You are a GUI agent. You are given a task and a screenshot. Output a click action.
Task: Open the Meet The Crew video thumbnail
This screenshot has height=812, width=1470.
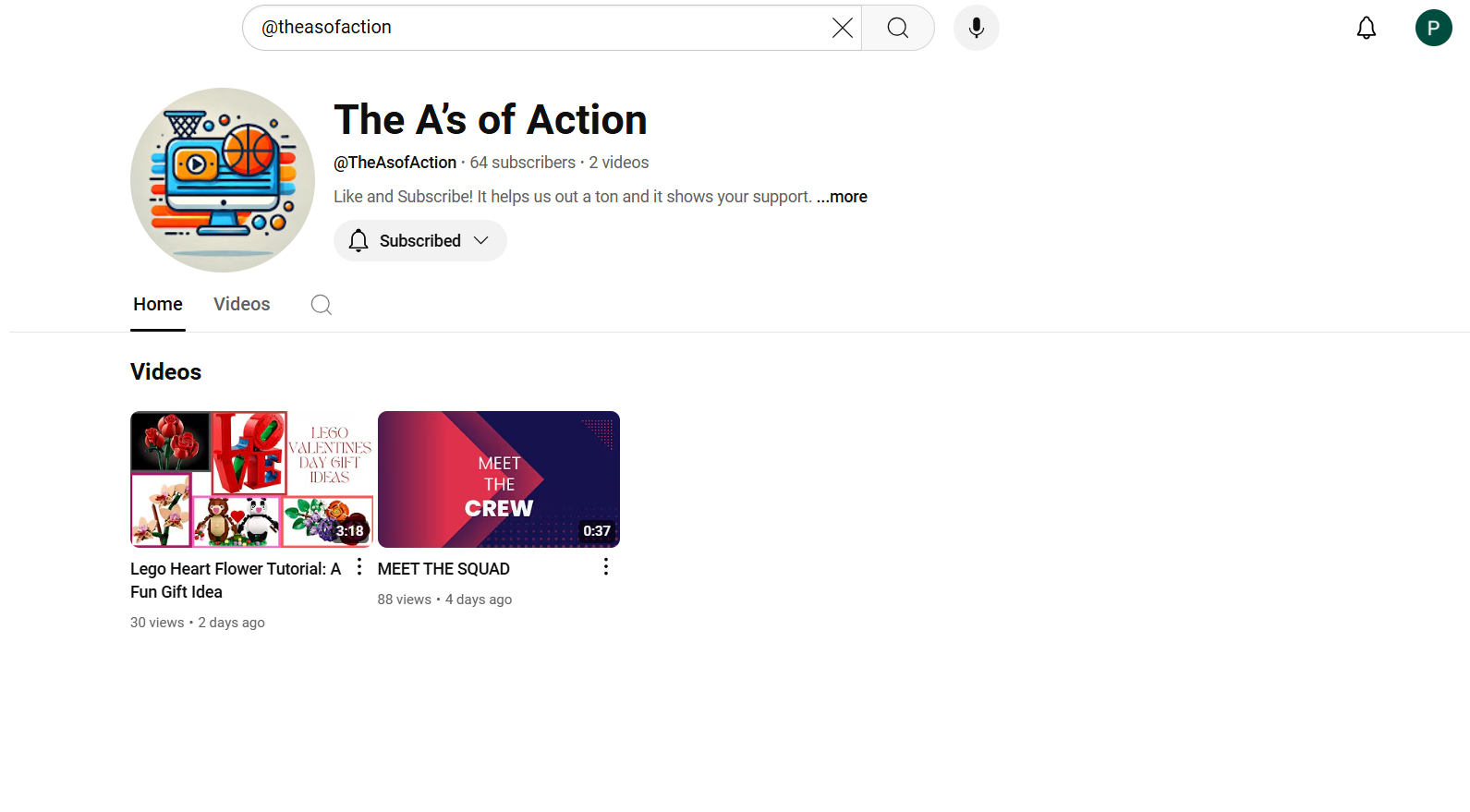[499, 479]
